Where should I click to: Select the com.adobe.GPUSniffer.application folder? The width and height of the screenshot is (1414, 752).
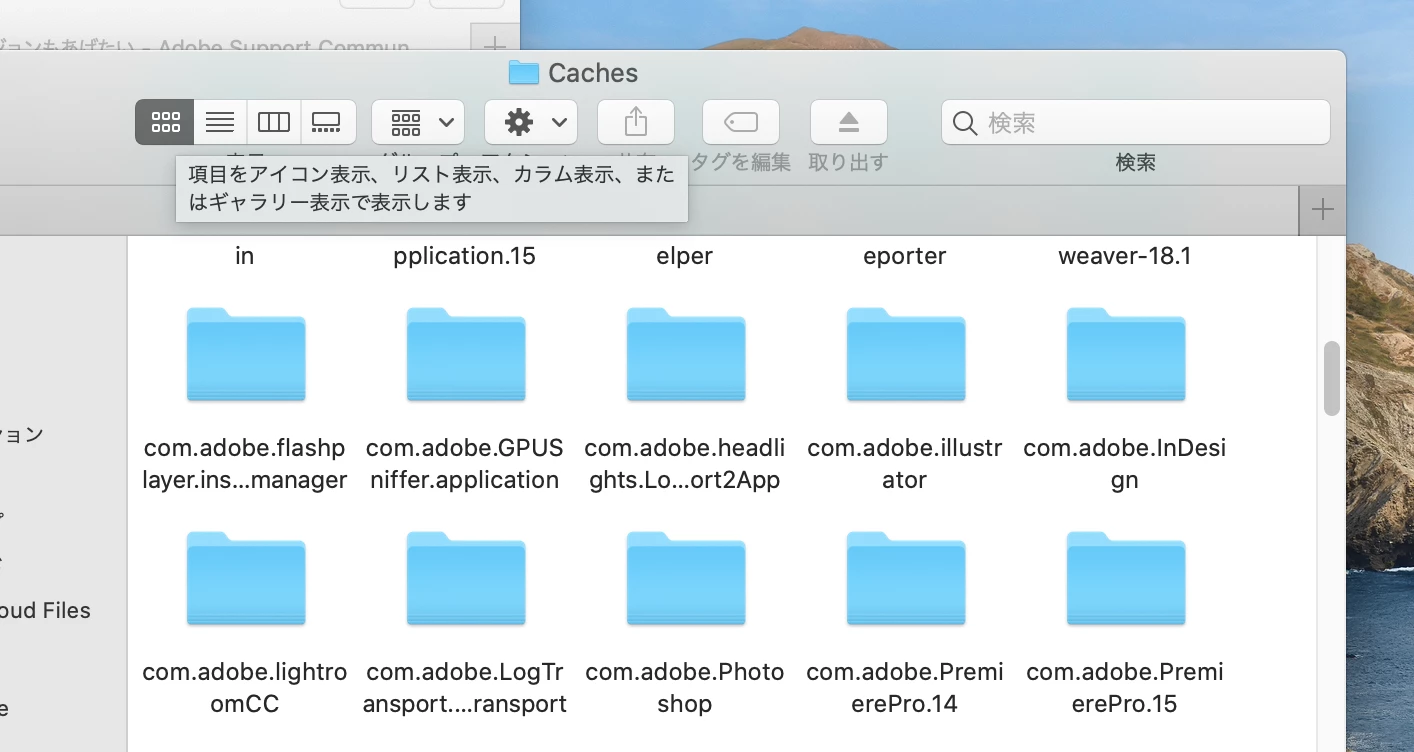(466, 355)
